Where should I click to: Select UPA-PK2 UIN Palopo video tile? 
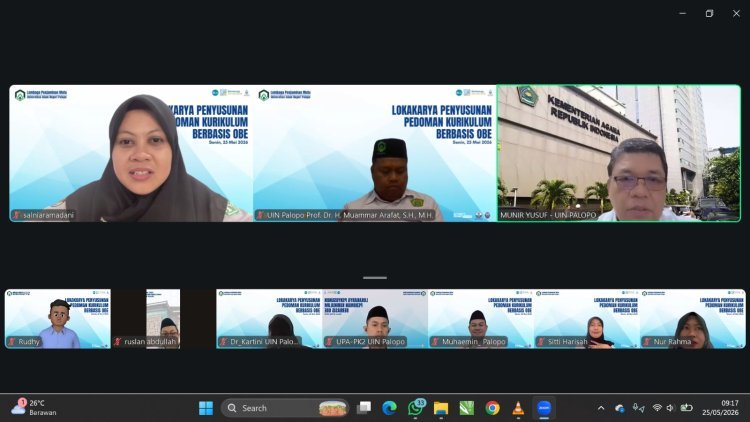375,319
